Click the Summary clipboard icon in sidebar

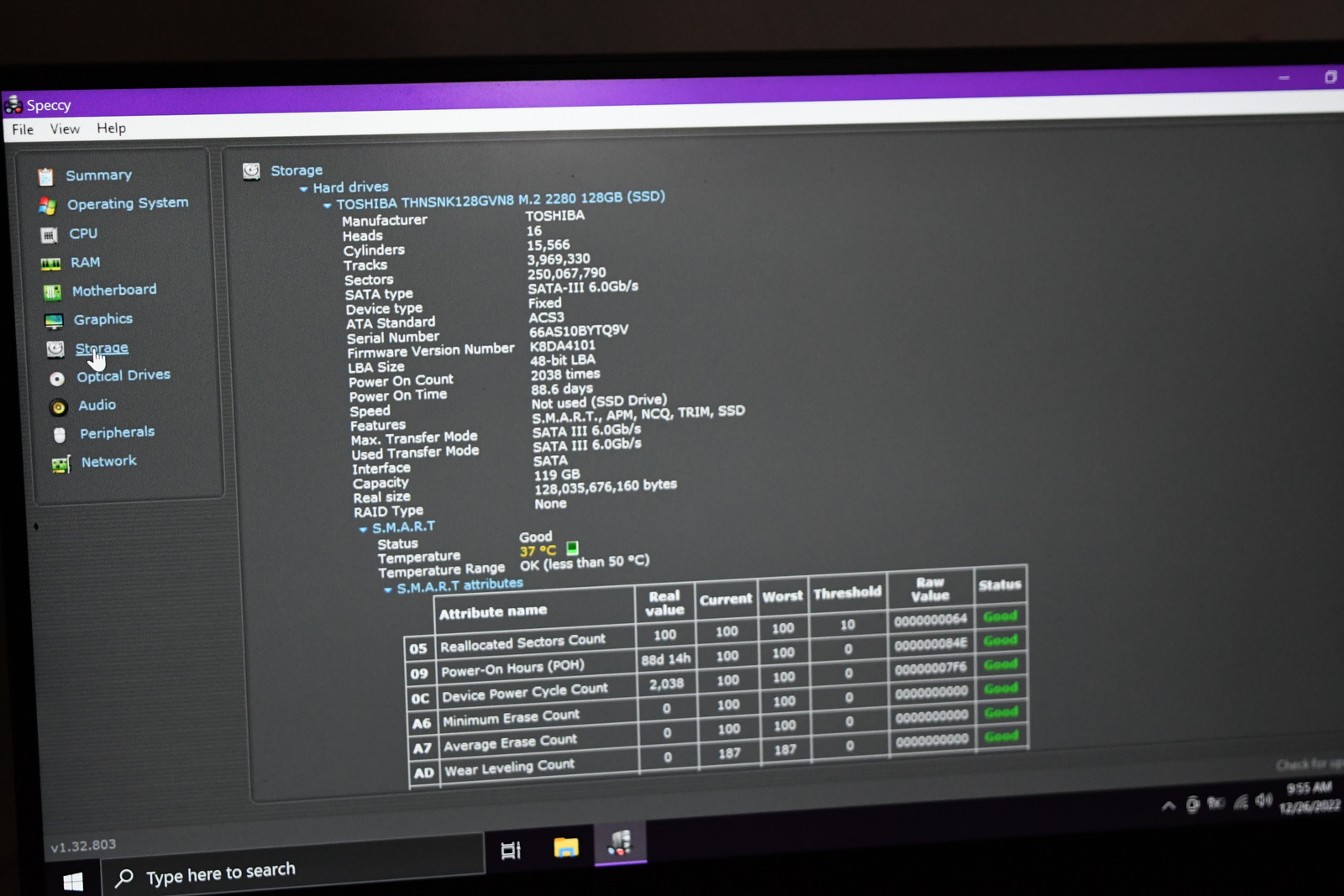click(45, 176)
